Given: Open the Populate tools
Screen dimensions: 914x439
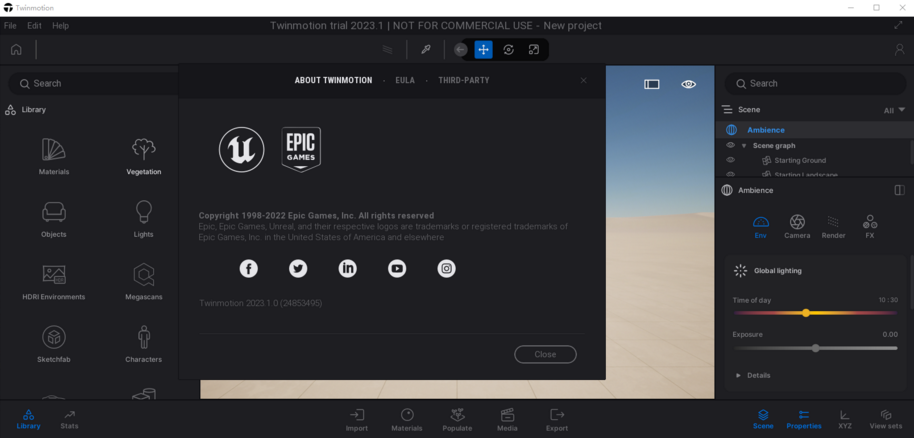Looking at the screenshot, I should (x=457, y=420).
